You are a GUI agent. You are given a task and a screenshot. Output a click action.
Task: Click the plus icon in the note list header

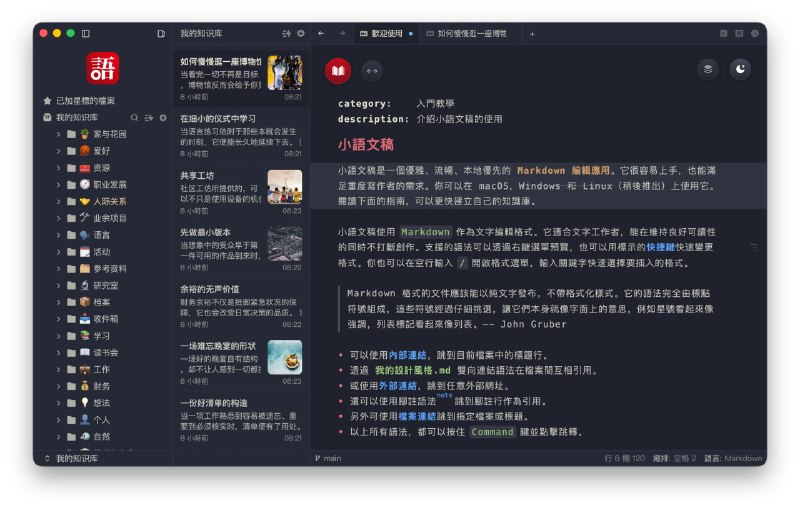[301, 34]
